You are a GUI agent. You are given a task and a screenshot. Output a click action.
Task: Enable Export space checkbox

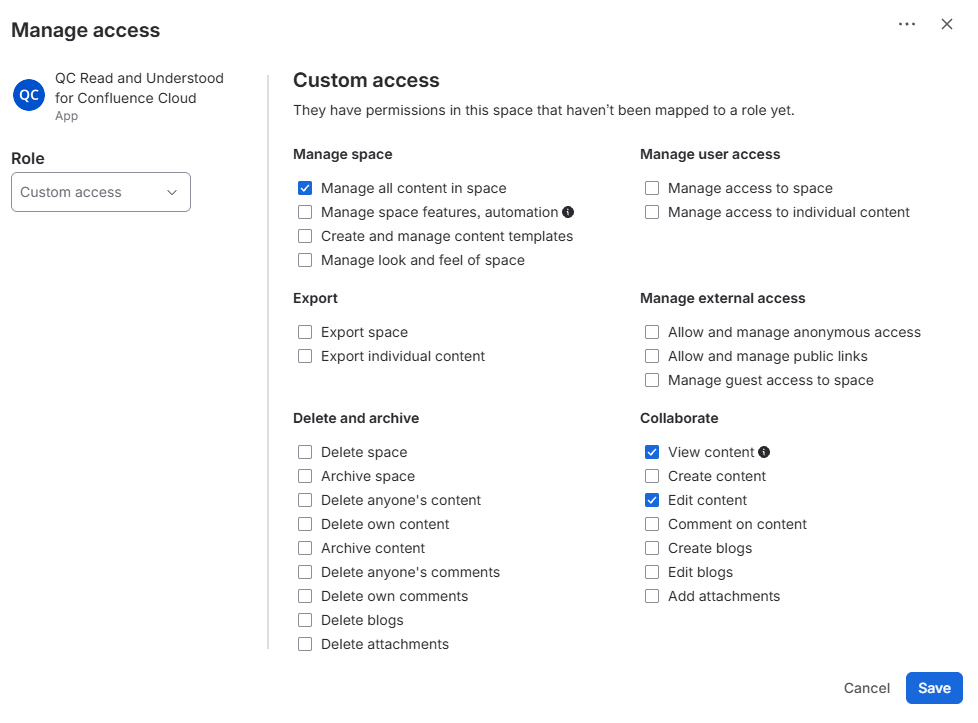305,332
